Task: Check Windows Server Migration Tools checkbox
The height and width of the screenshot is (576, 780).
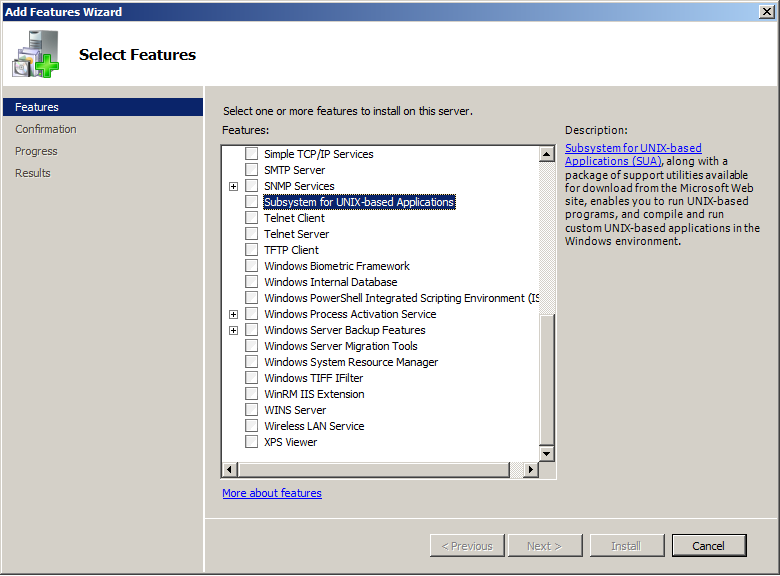Action: [252, 346]
